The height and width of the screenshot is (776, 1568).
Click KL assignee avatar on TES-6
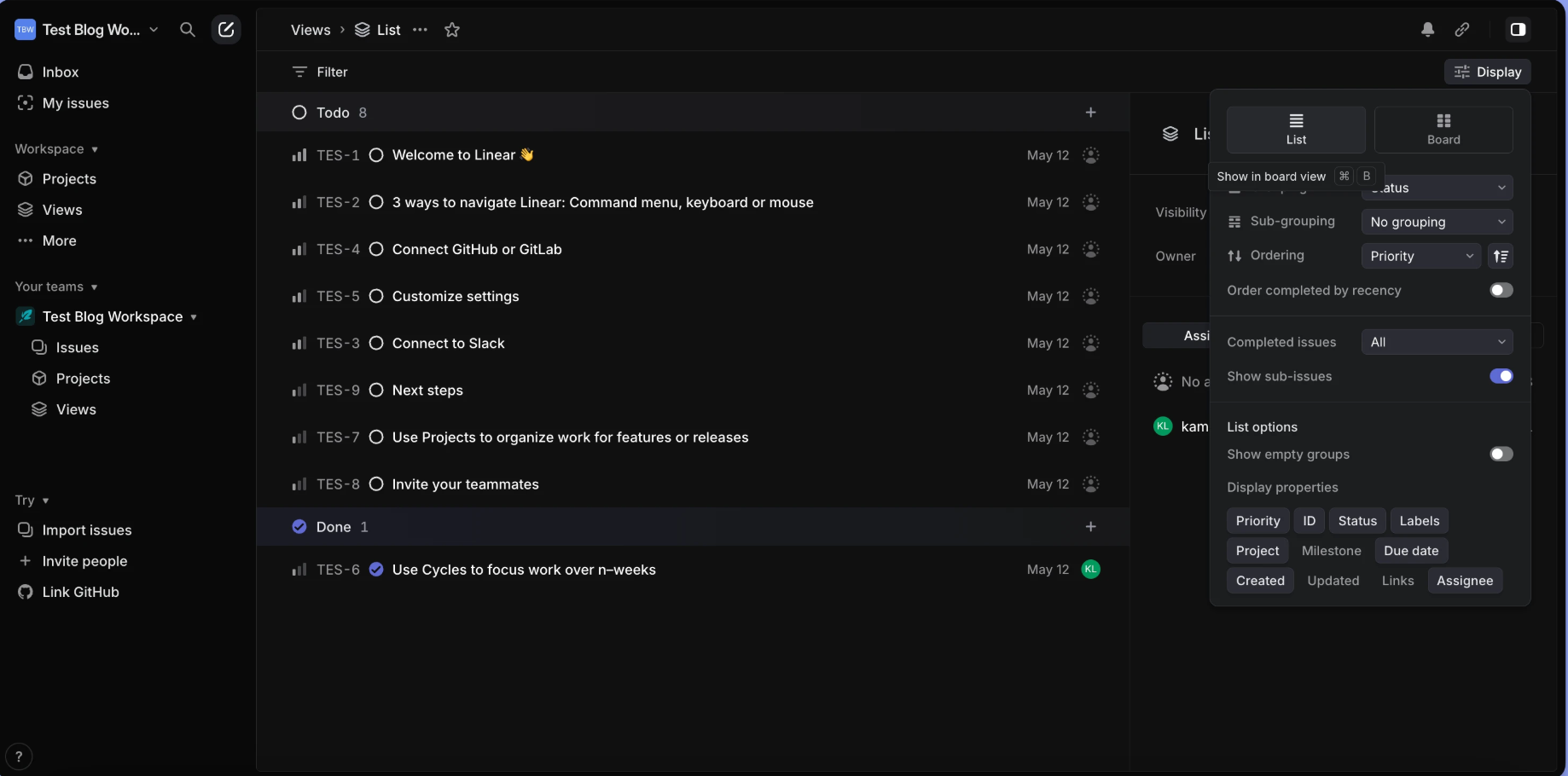coord(1090,569)
